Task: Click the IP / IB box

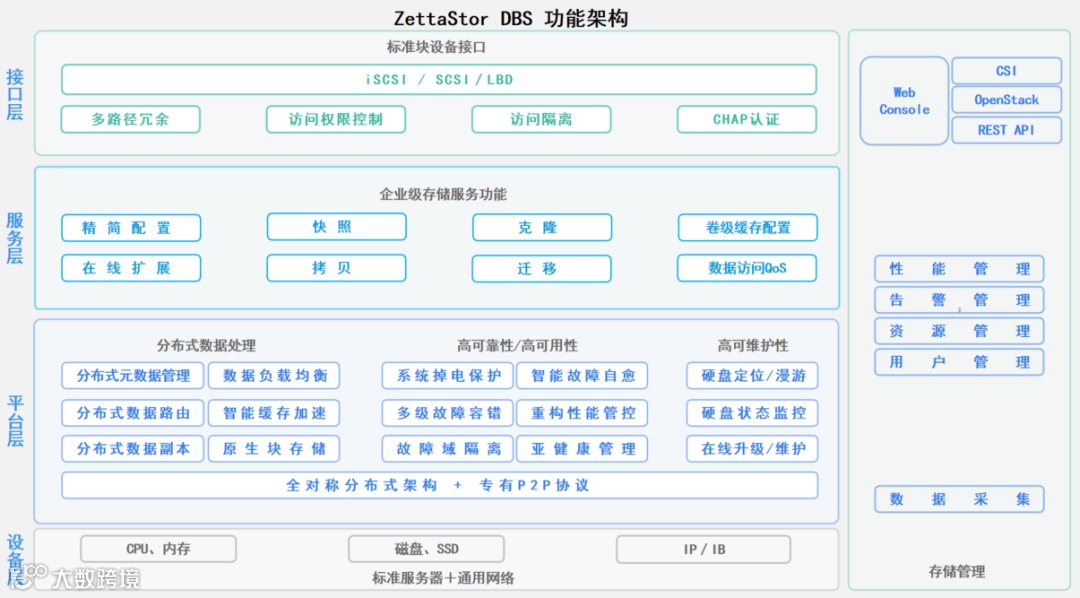Action: tap(703, 549)
